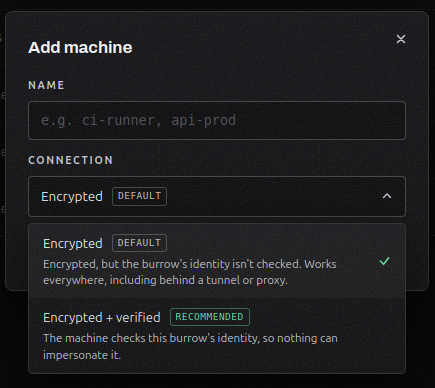Click the green checkmark beside Encrypted option
This screenshot has width=435, height=388.
click(x=384, y=261)
